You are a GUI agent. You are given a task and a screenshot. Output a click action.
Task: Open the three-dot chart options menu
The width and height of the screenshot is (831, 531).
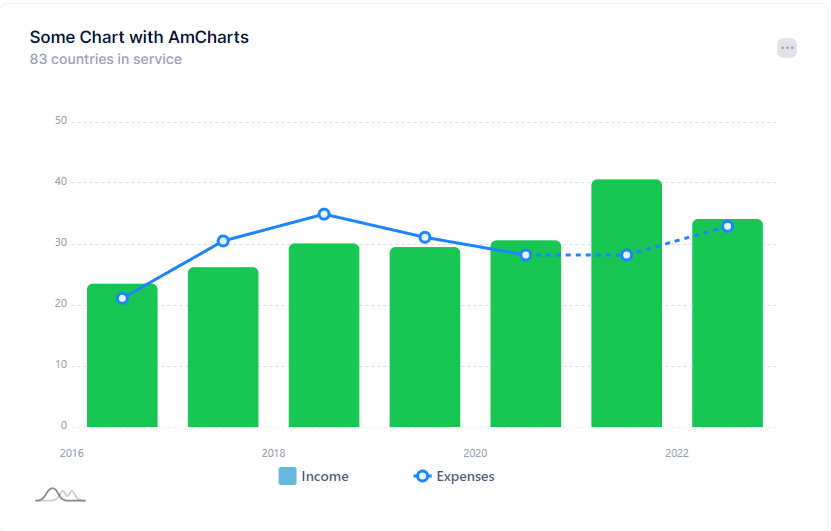coord(787,48)
